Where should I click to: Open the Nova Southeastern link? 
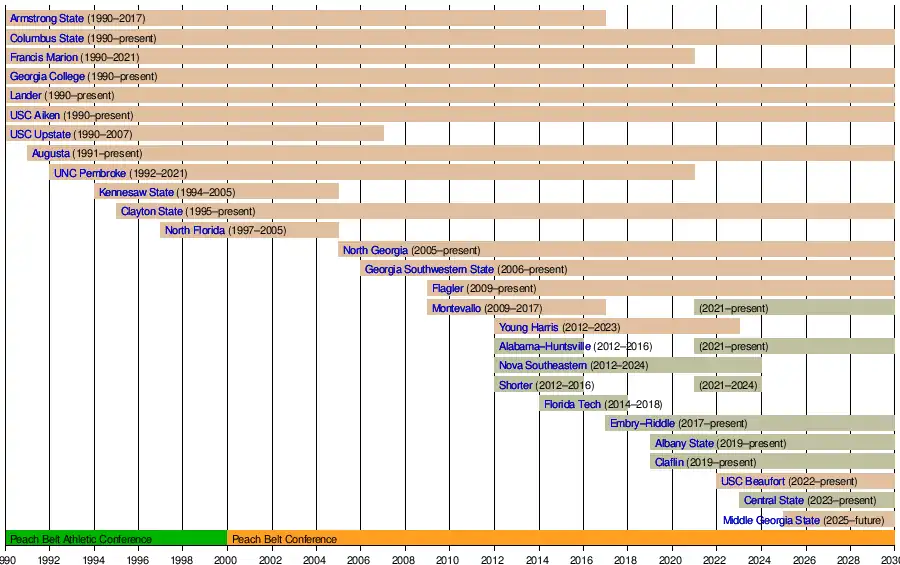pos(542,366)
